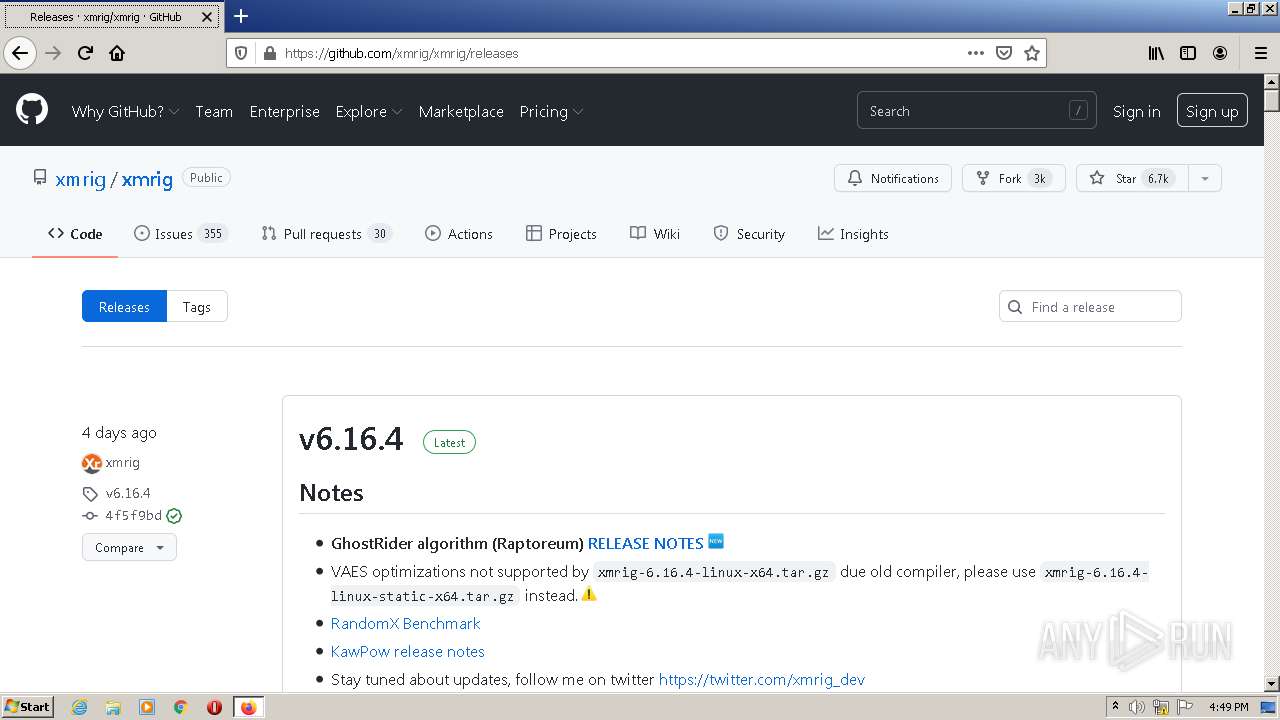Screen dimensions: 1280x720
Task: Select the Releases toggle button
Action: click(124, 307)
